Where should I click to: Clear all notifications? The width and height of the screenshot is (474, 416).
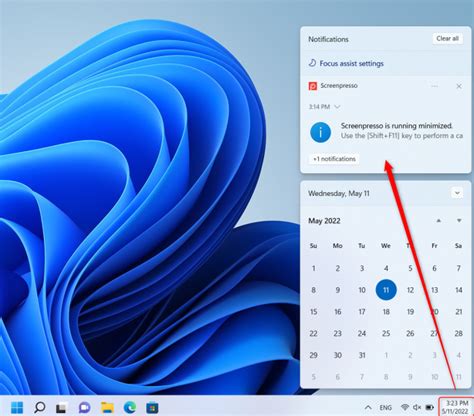point(447,39)
